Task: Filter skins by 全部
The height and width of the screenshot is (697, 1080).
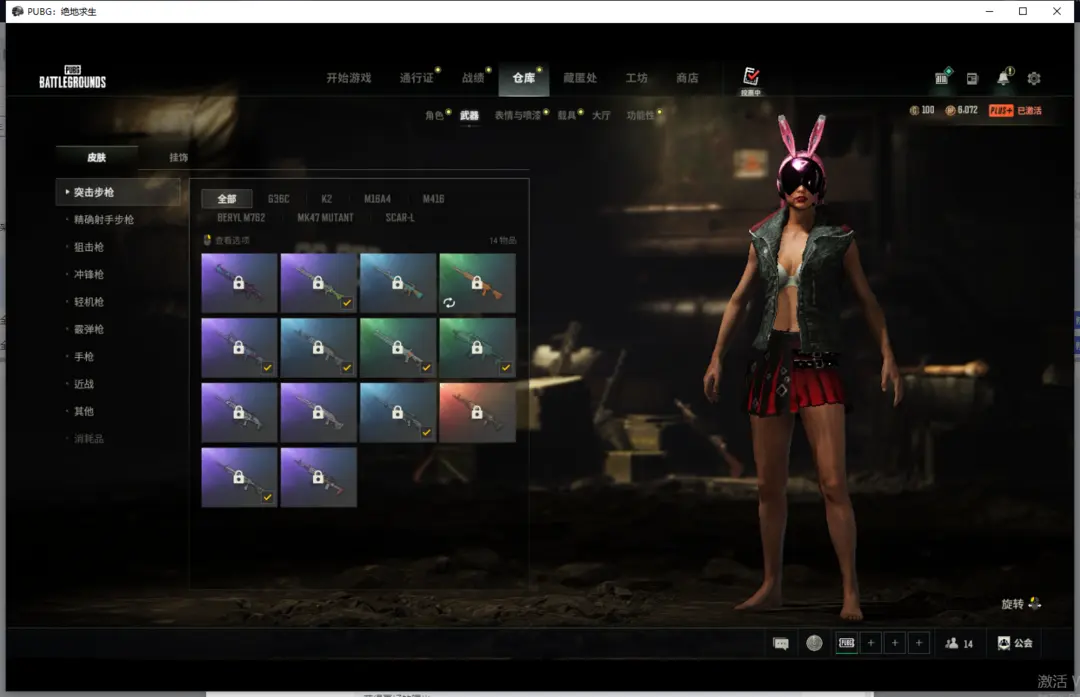Action: coord(227,199)
